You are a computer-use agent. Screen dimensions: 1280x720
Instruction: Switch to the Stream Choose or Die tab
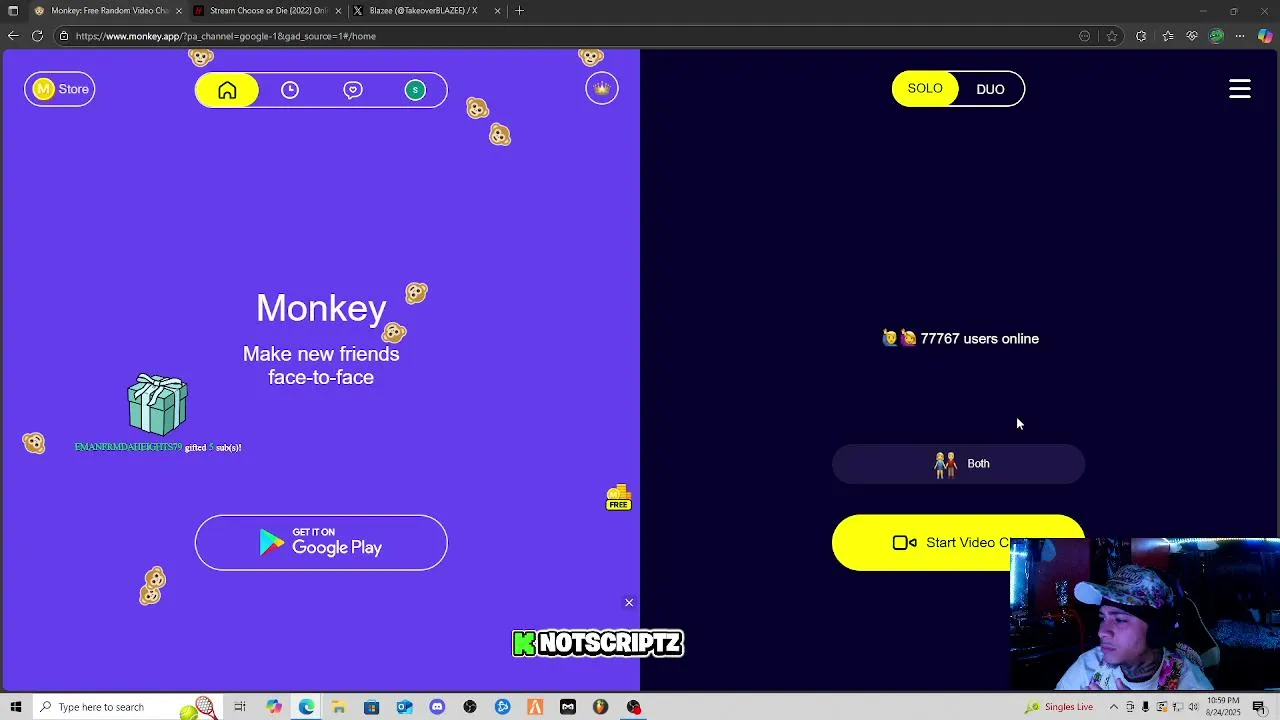coord(268,11)
